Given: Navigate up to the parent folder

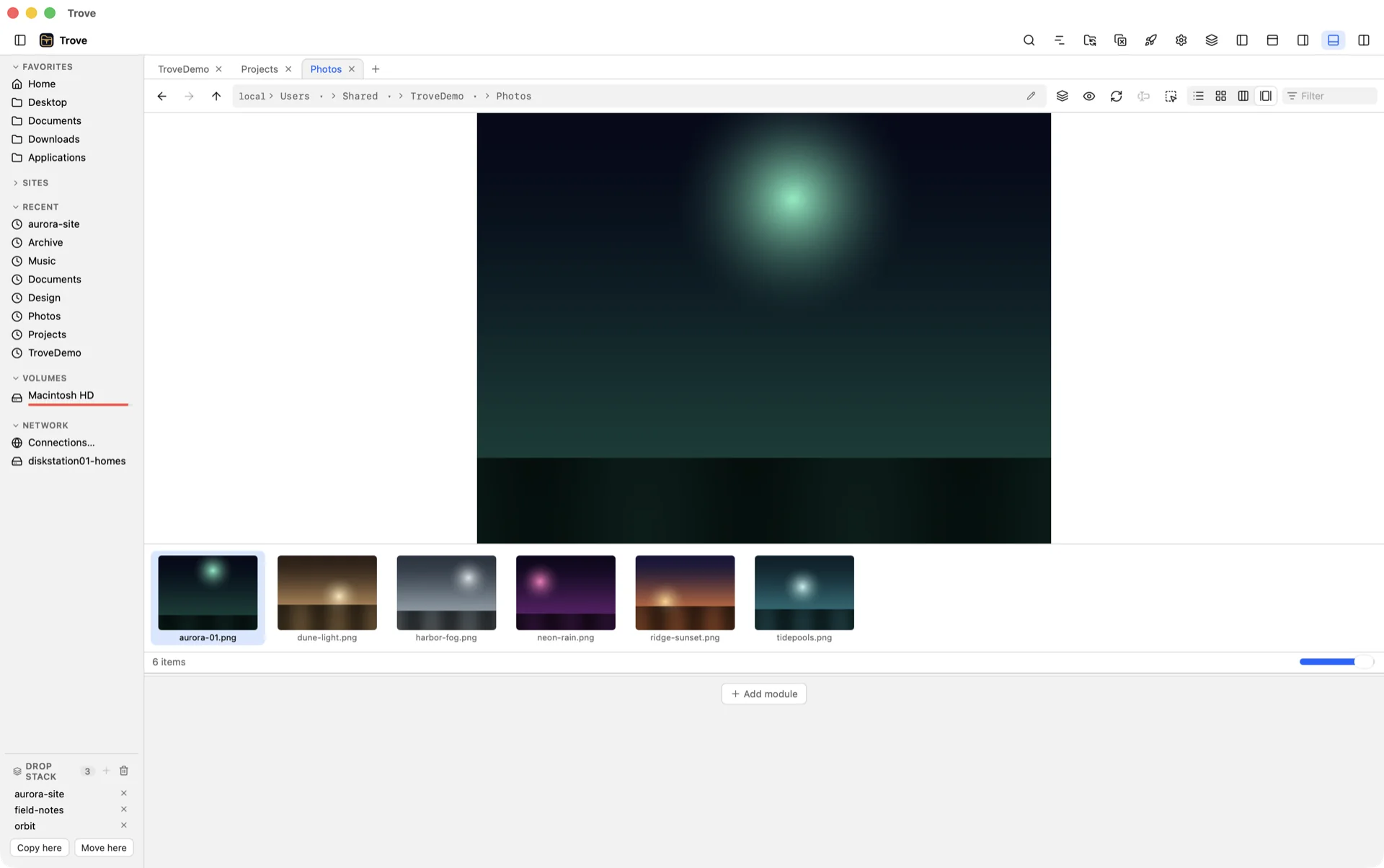Looking at the screenshot, I should [x=216, y=96].
